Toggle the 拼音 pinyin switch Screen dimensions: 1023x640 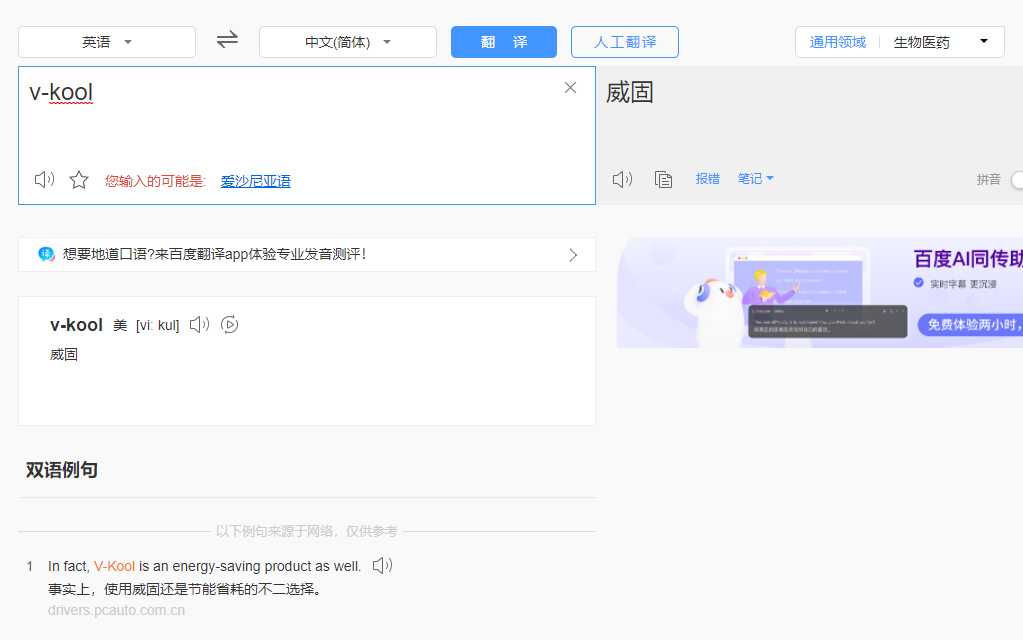[x=1016, y=179]
